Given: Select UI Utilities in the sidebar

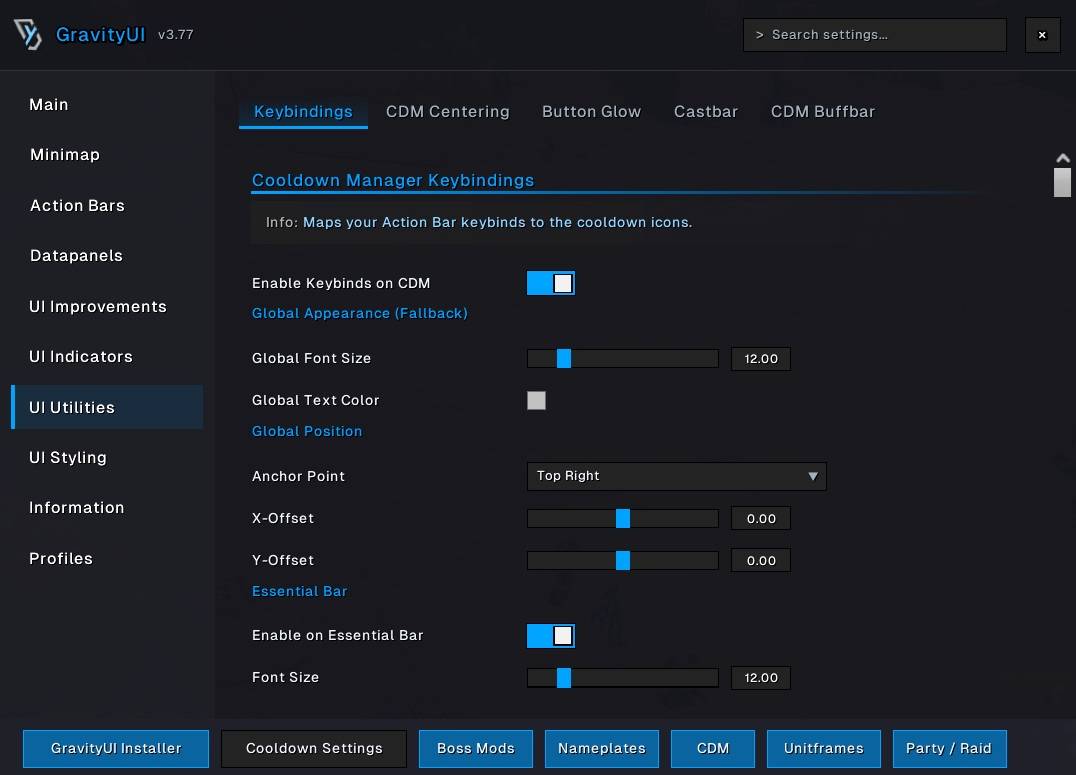Looking at the screenshot, I should 107,407.
